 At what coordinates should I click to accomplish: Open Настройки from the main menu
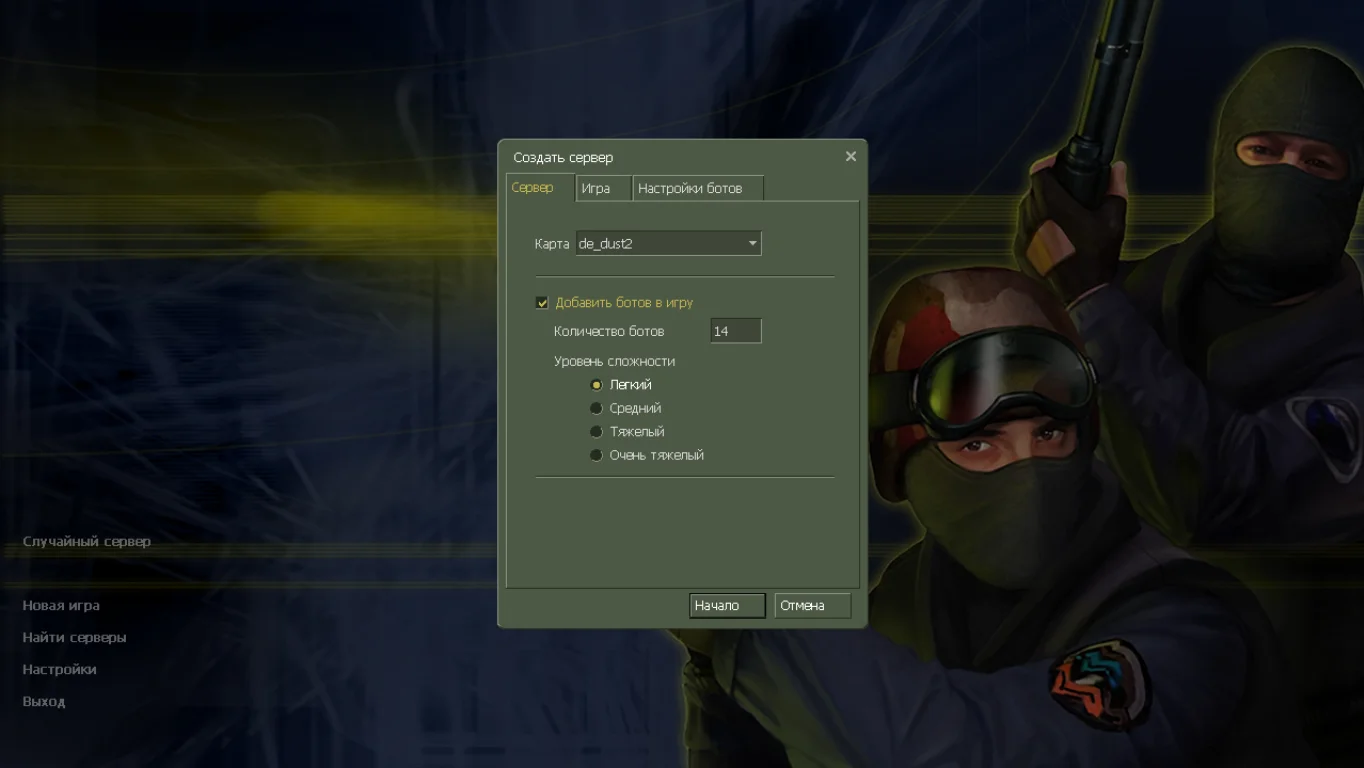[59, 669]
